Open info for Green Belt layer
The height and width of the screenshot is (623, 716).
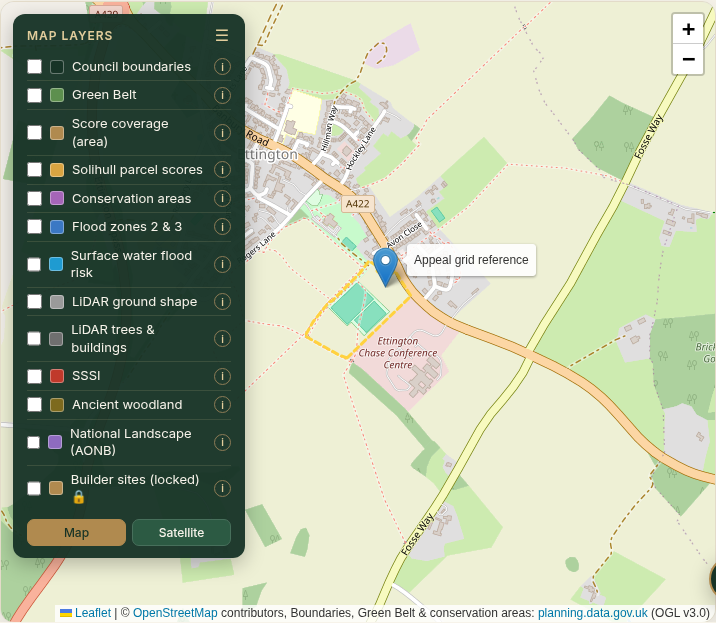click(x=222, y=95)
